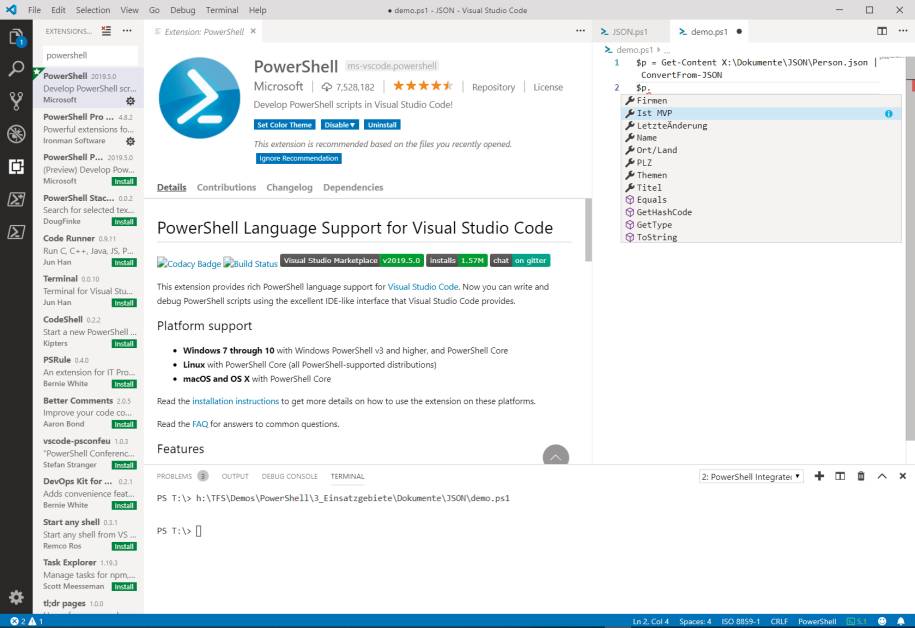Viewport: 915px width, 628px height.
Task: Click the powershell extension search box
Action: 90,55
